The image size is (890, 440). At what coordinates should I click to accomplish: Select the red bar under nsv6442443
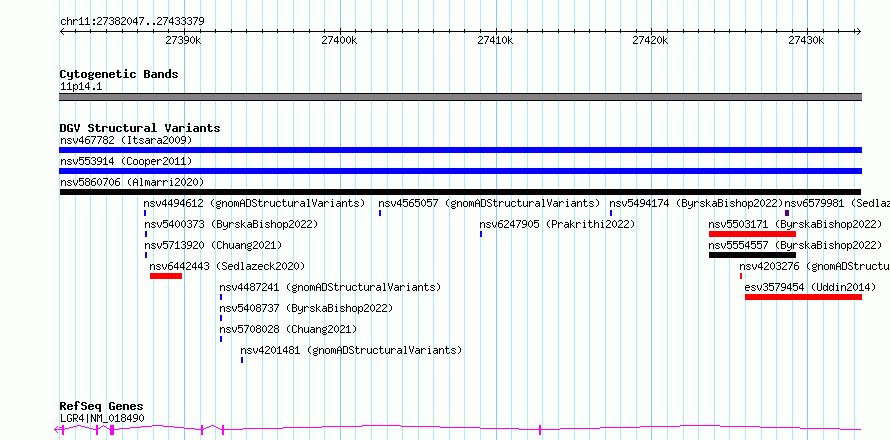pyautogui.click(x=166, y=276)
